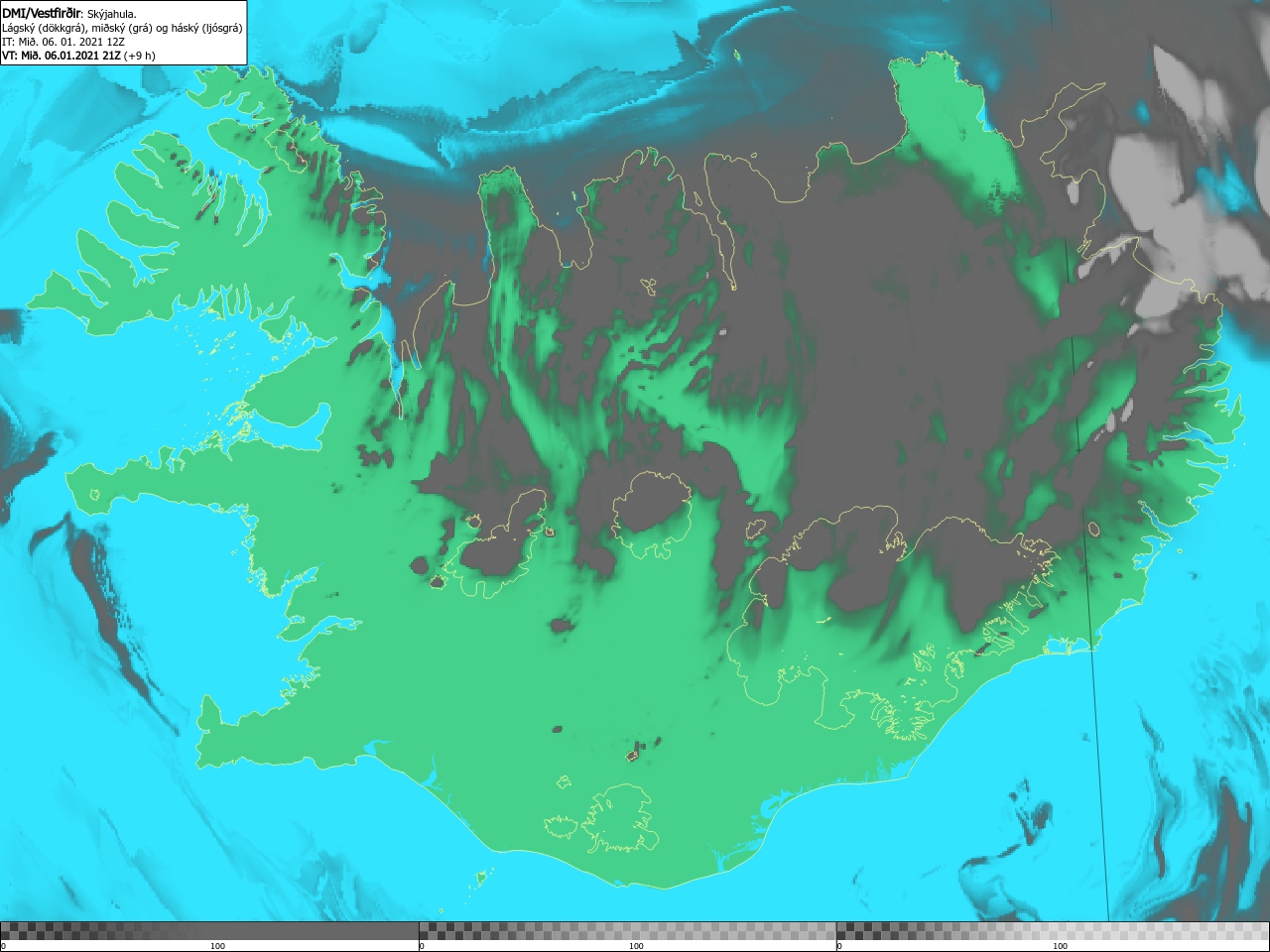Click the 100 label under dark gray scale
This screenshot has height=952, width=1270.
click(x=217, y=946)
